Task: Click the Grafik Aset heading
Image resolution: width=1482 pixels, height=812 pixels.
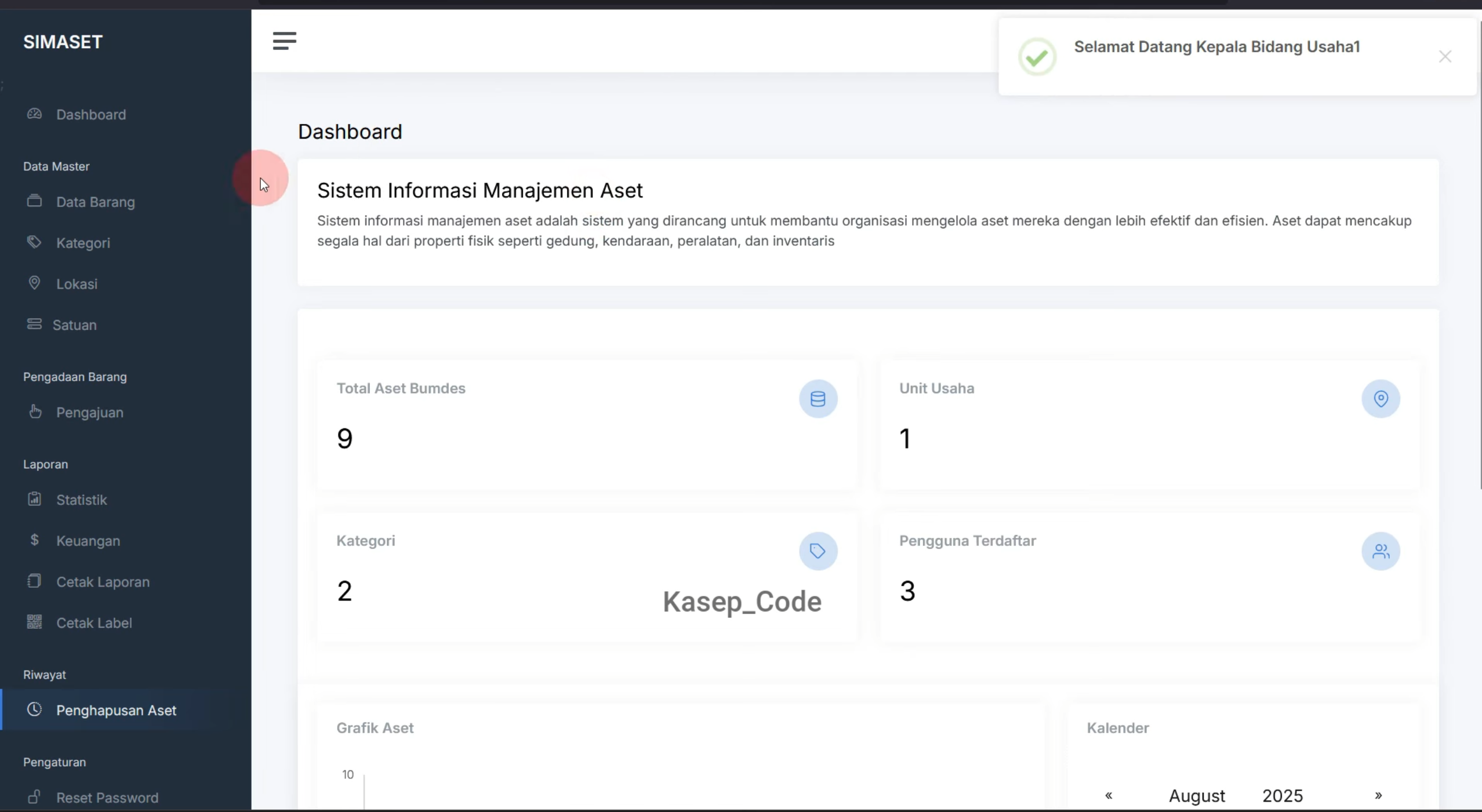Action: (x=375, y=728)
